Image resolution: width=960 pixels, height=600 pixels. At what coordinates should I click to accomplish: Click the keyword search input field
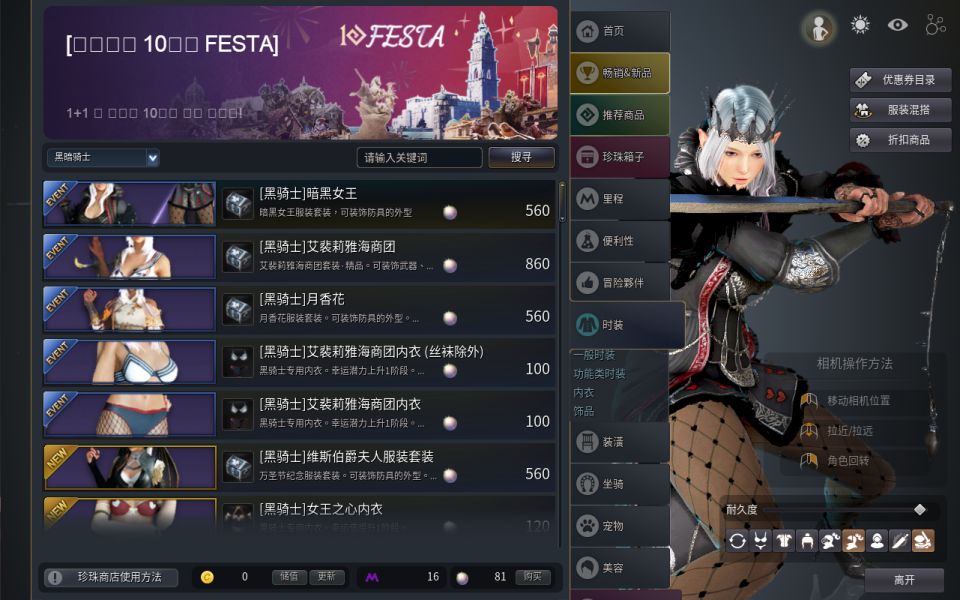click(419, 157)
